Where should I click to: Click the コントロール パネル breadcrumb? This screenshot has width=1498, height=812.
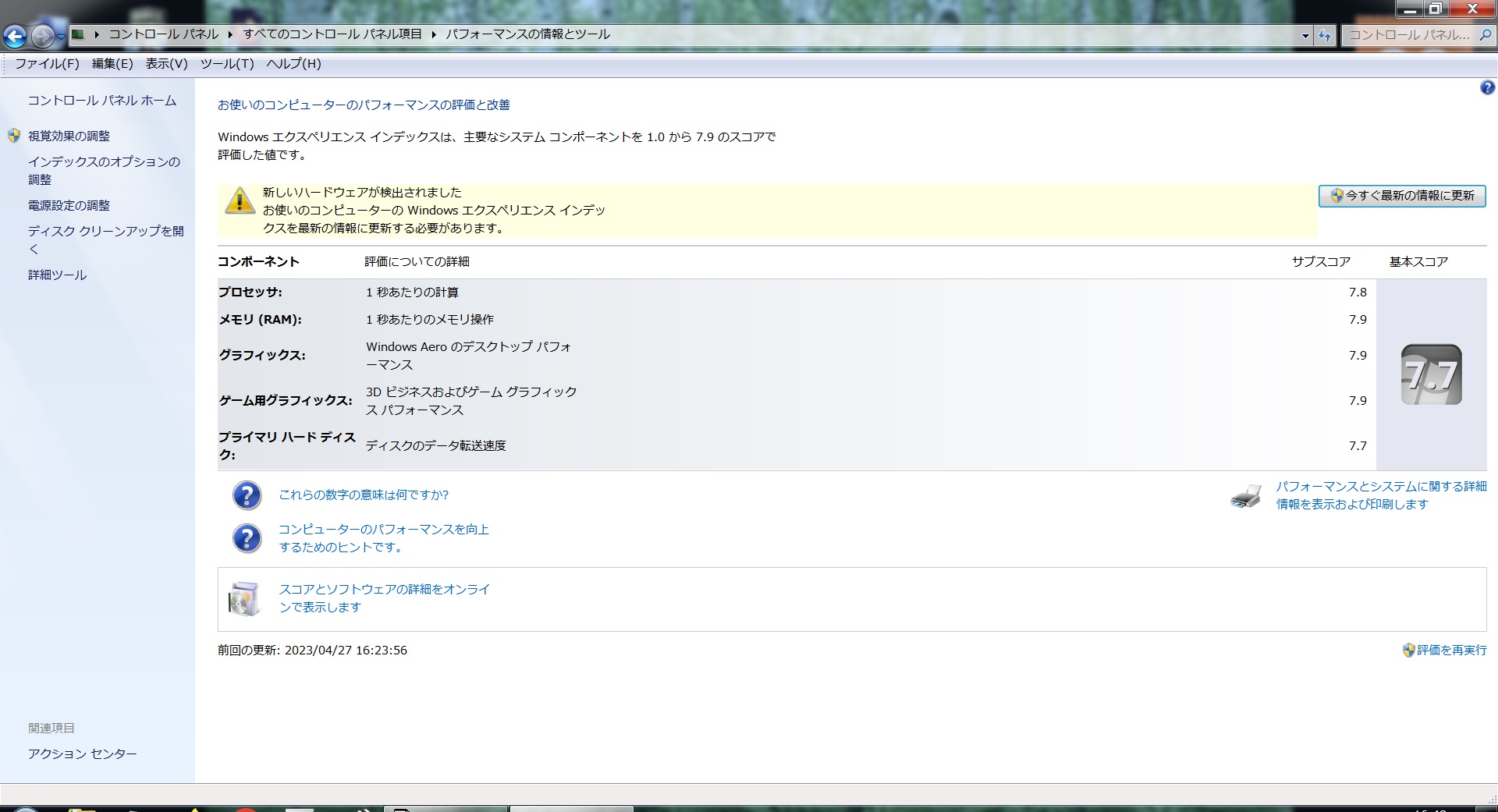164,34
